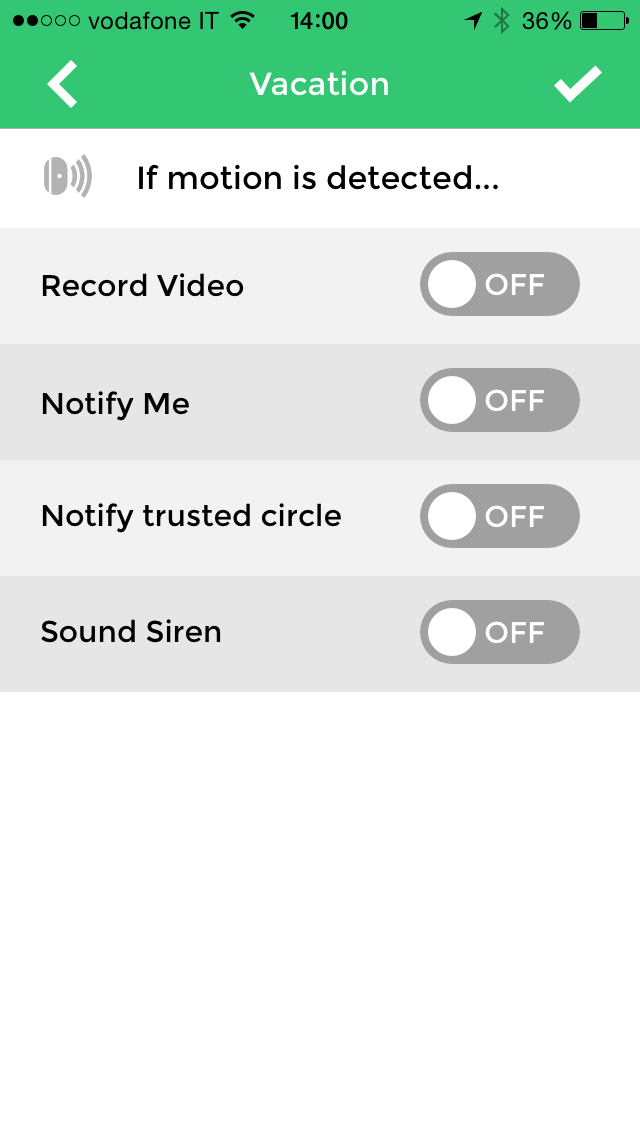Tap the motion sensor icon
Screen dimensions: 640x1136
pyautogui.click(x=67, y=177)
